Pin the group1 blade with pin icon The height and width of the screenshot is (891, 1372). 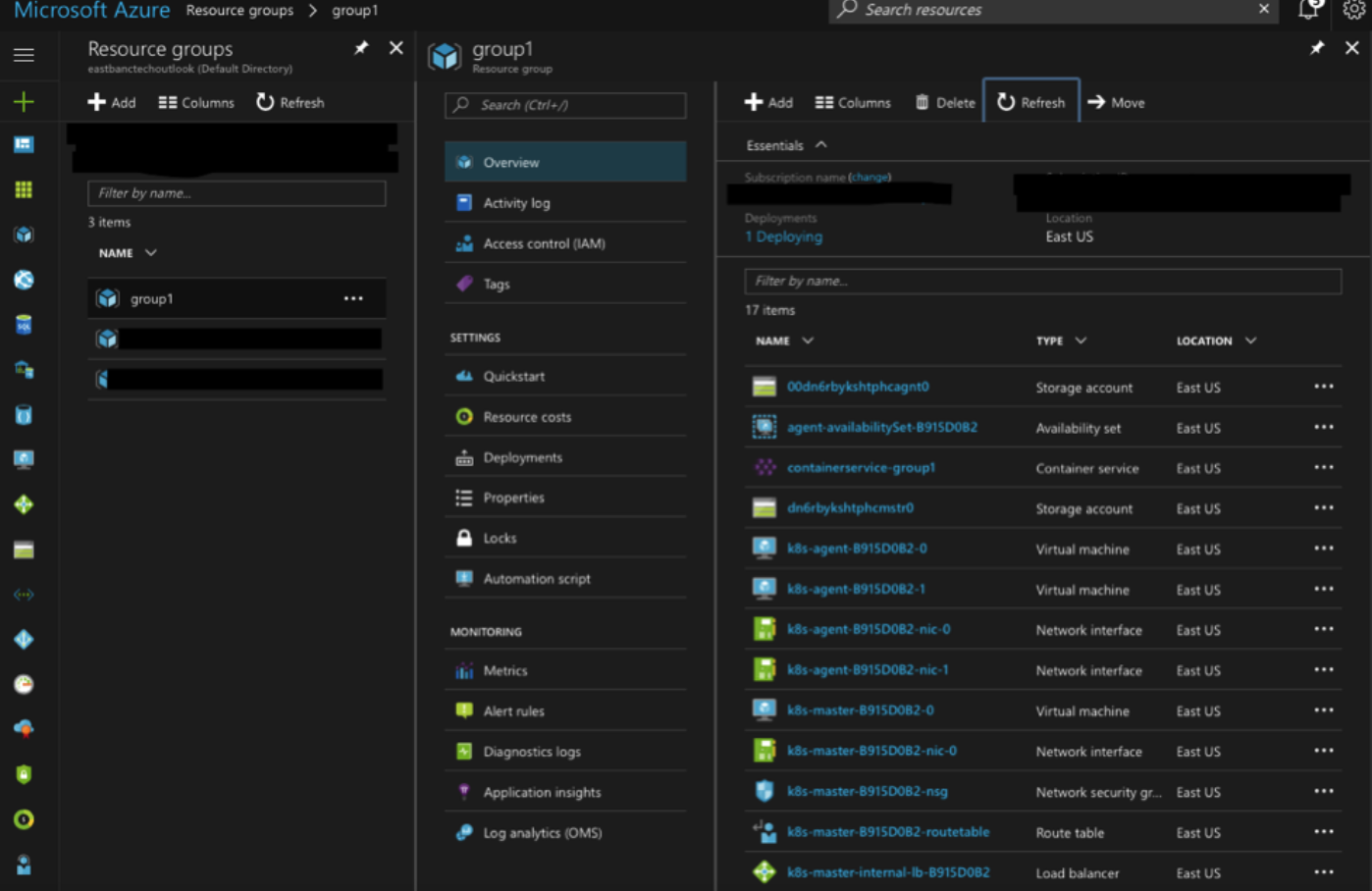pyautogui.click(x=1316, y=48)
